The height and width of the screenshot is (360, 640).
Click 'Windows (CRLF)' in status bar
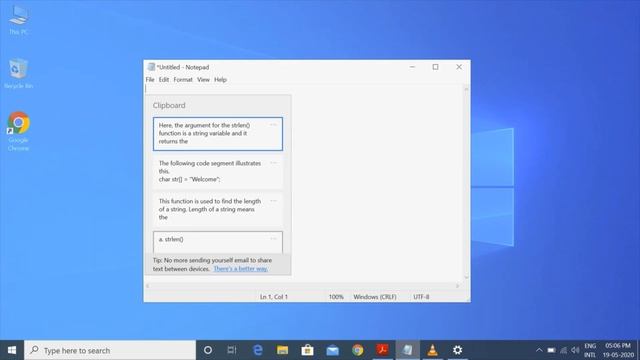tap(375, 297)
